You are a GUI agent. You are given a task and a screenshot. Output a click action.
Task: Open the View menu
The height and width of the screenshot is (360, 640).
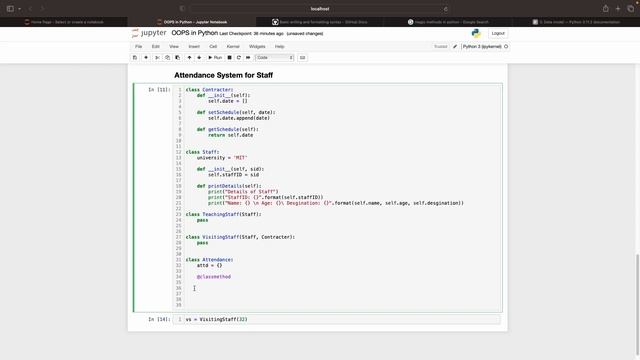click(174, 47)
